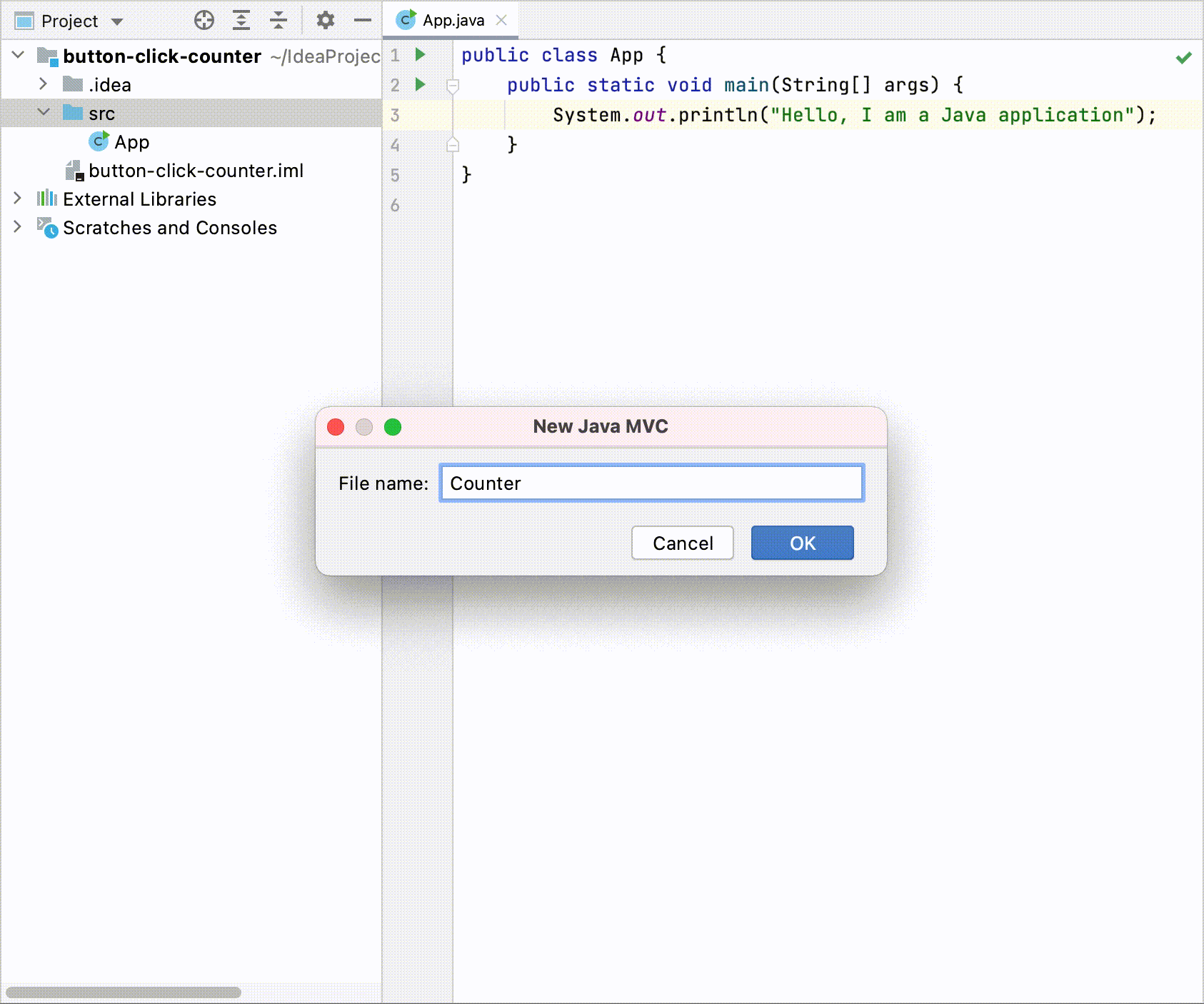Click the Java class icon on App.java tab
Screen dimensions: 1204x1004
(x=404, y=19)
